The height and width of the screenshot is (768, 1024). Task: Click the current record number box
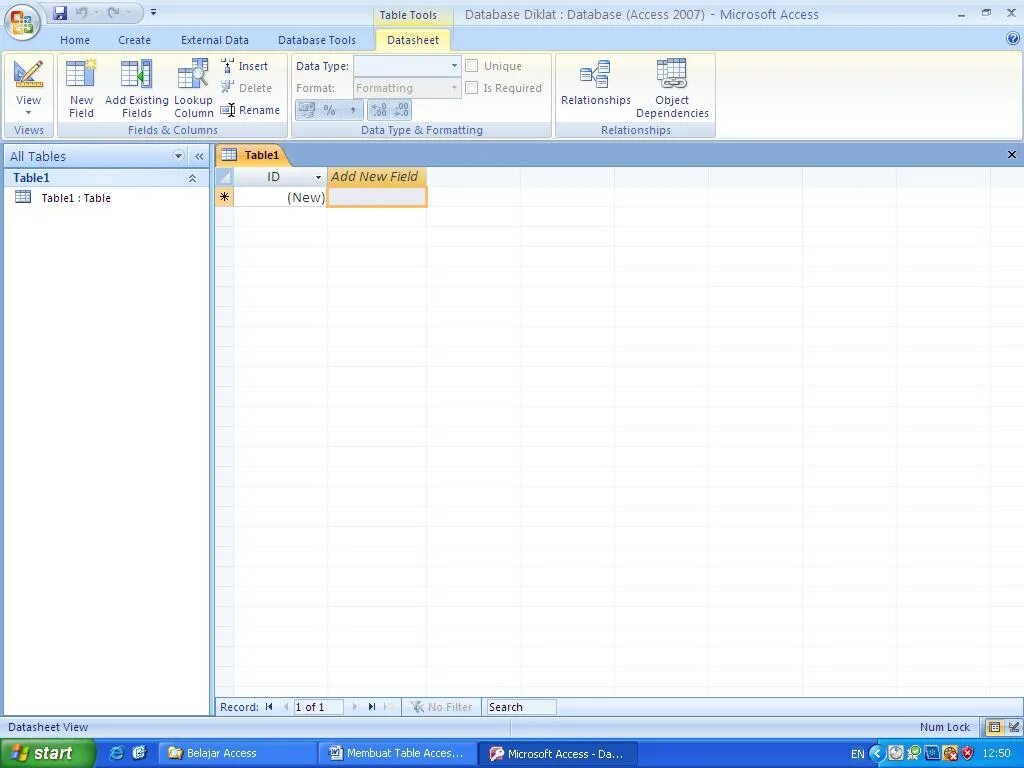pos(319,707)
